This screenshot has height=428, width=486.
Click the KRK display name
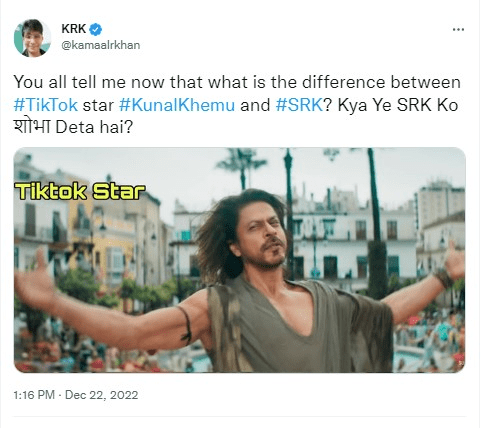74,29
